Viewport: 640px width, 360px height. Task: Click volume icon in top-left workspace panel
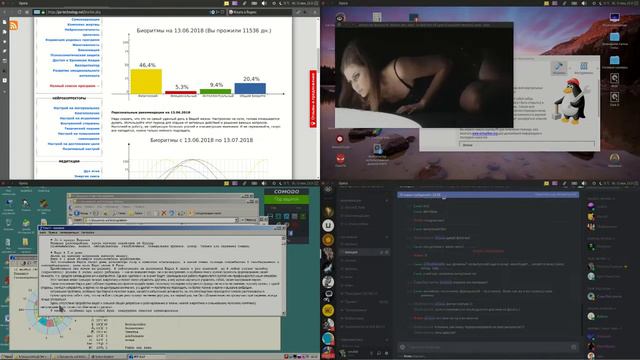(264, 3)
